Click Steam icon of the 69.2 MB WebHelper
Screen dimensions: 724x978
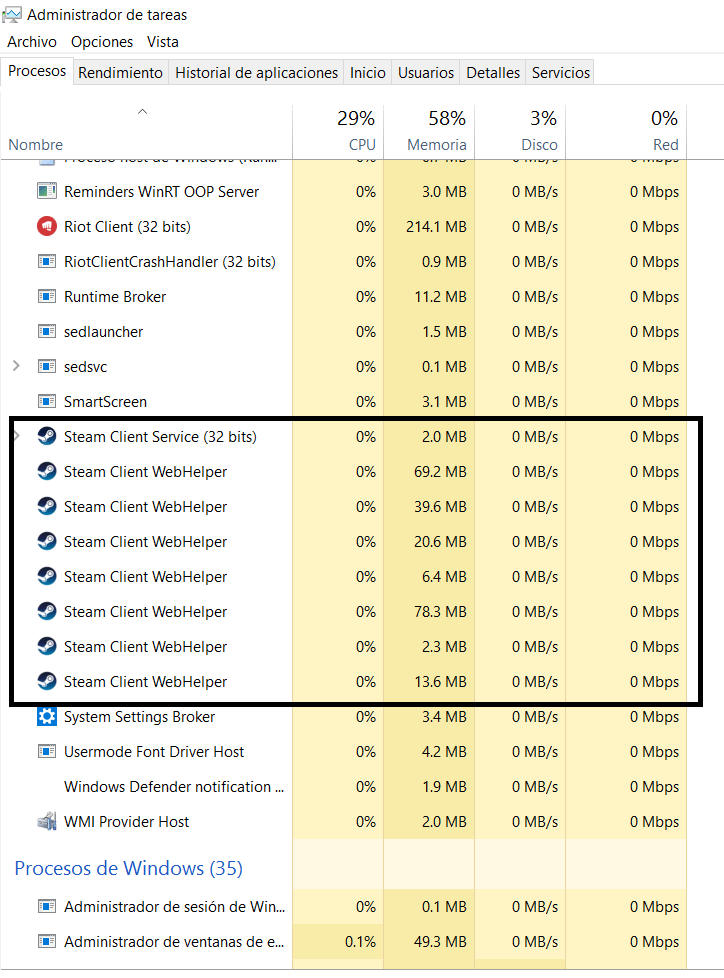click(x=47, y=471)
